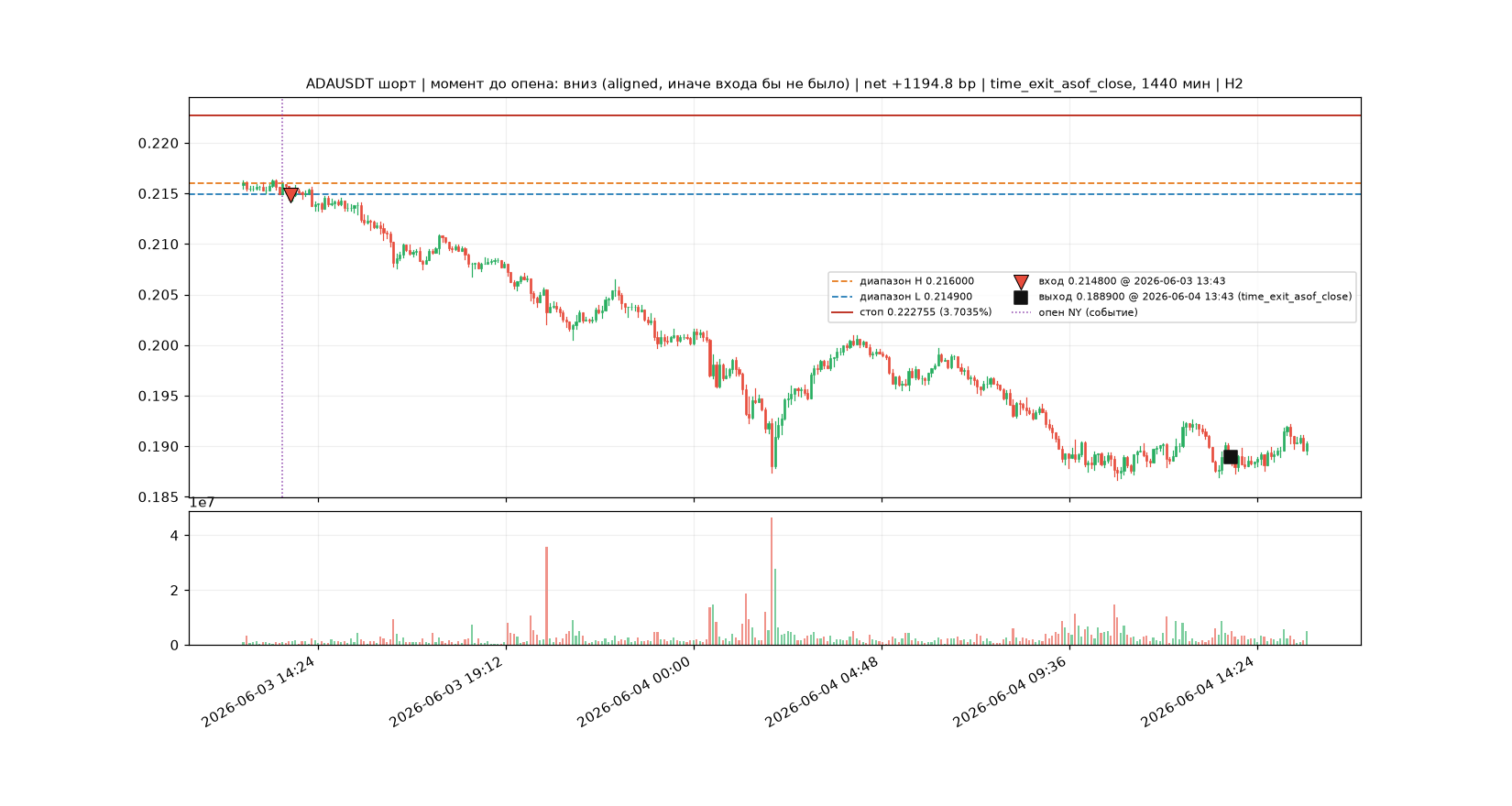Click the '1e7' volume scale label

[202, 503]
